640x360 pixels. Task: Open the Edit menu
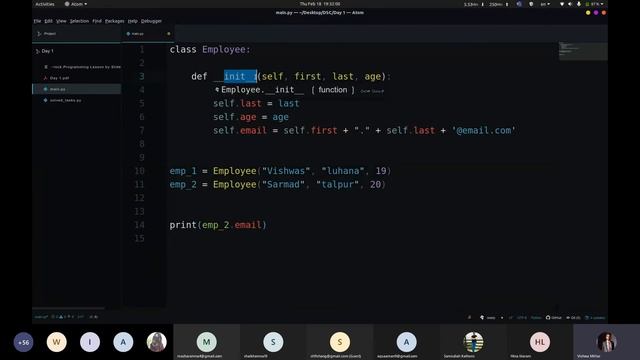point(48,21)
